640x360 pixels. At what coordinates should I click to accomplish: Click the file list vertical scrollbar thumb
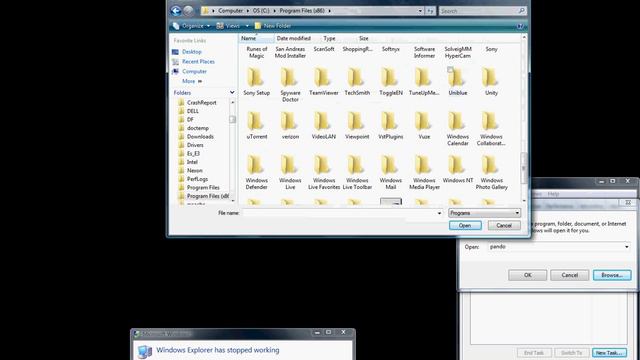click(524, 168)
